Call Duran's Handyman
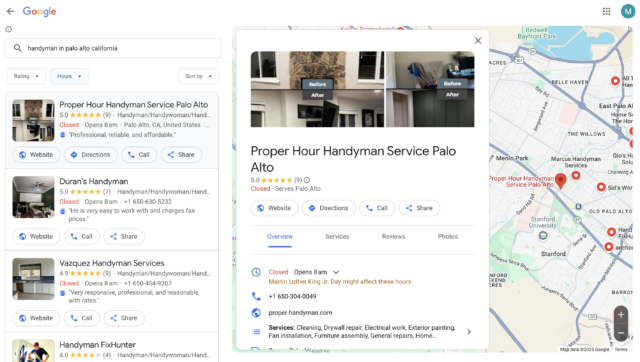 [x=82, y=236]
